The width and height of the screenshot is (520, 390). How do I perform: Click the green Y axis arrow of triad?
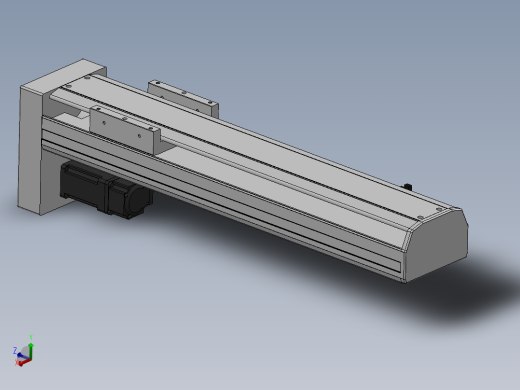coord(31,350)
